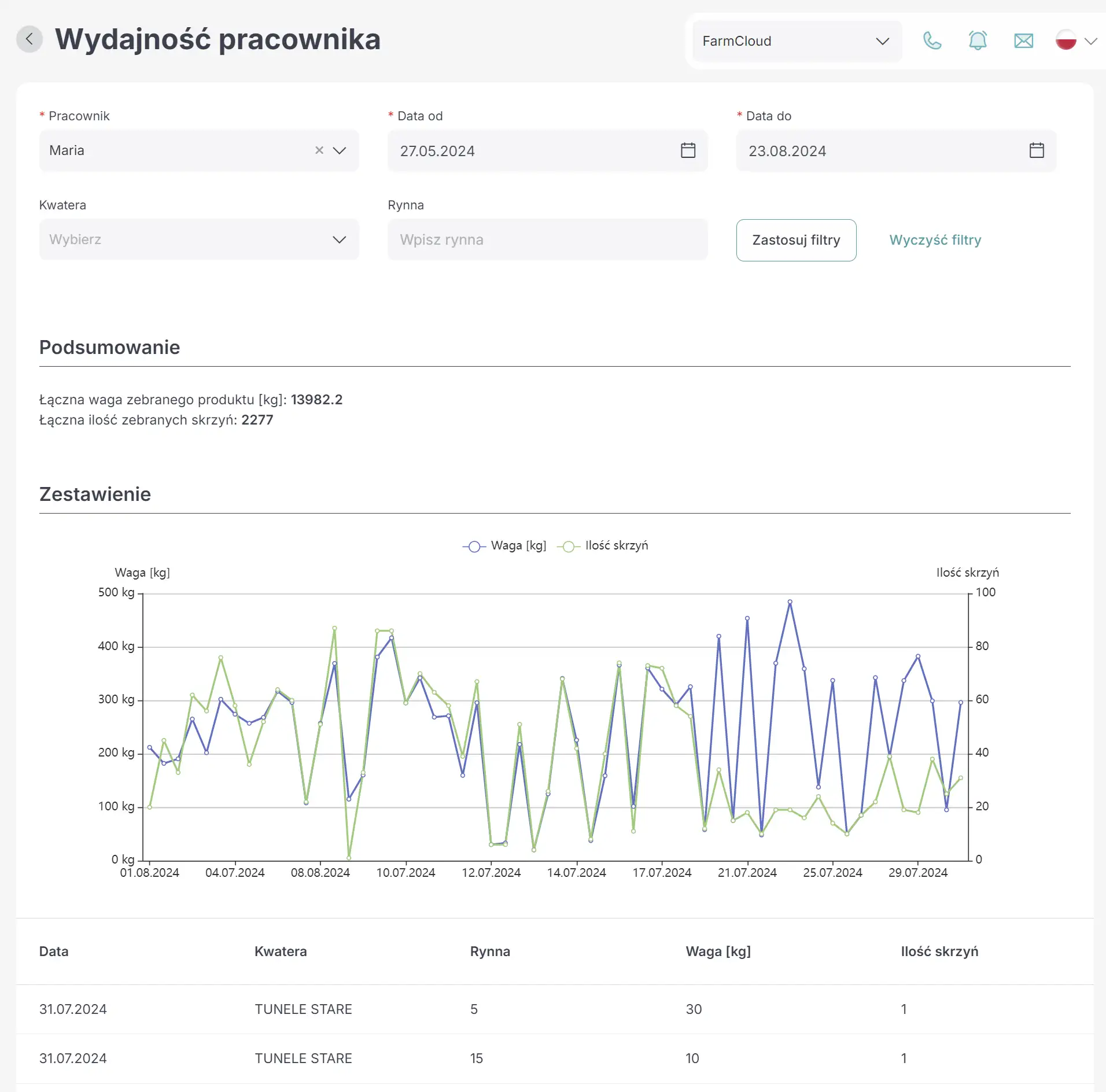
Task: Open notifications bell icon
Action: coord(978,41)
